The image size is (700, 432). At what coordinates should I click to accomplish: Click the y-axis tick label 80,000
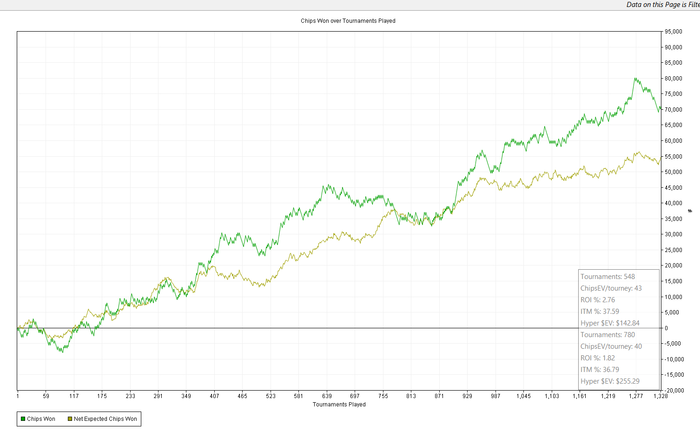coord(673,79)
